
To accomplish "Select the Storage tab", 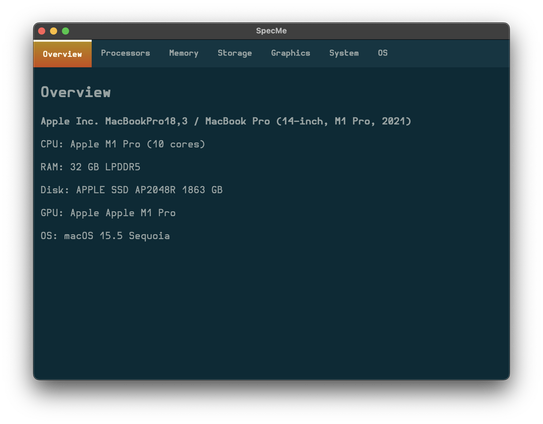I will (x=234, y=53).
